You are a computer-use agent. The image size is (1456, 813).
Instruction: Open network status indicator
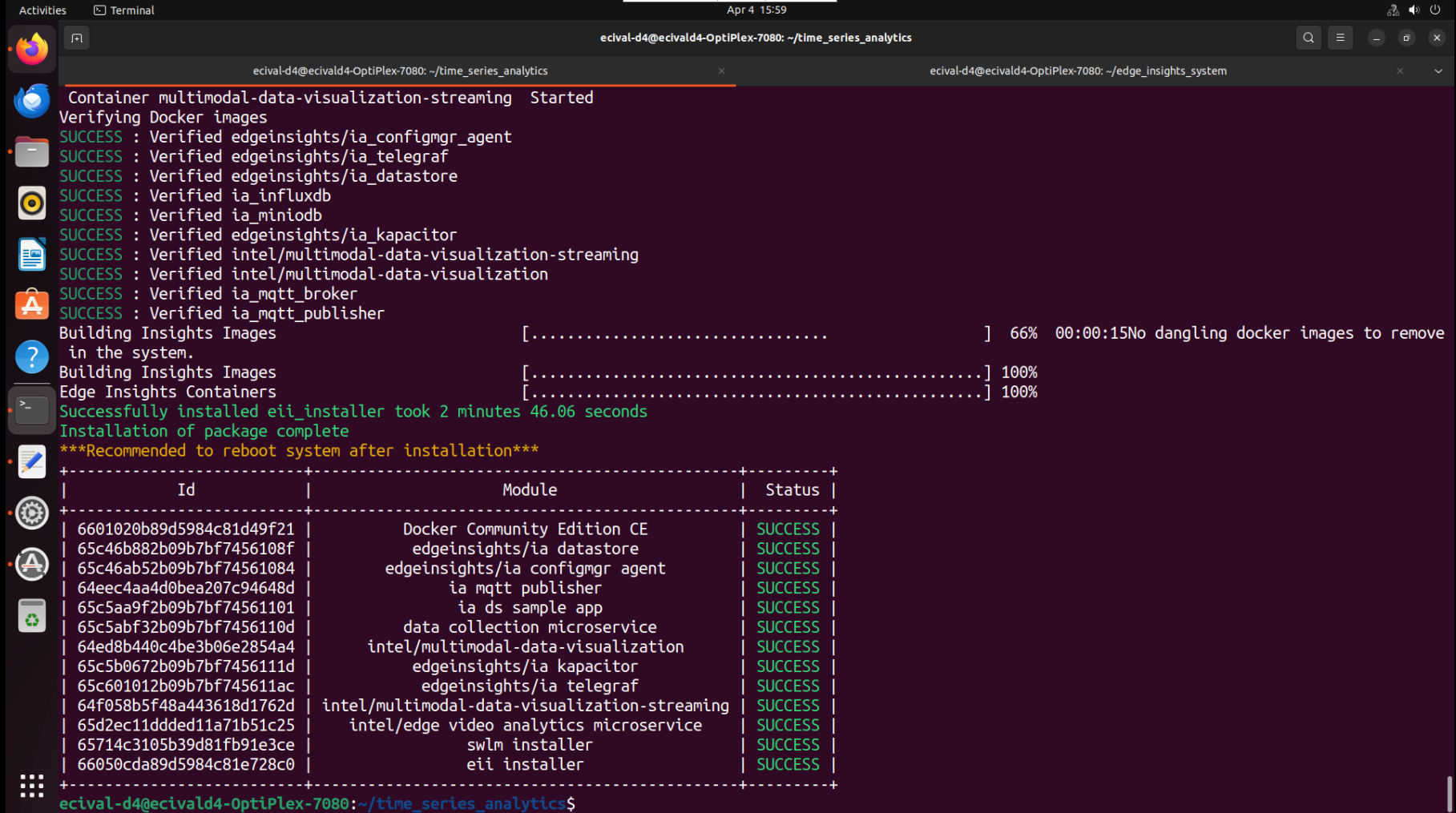[1393, 10]
